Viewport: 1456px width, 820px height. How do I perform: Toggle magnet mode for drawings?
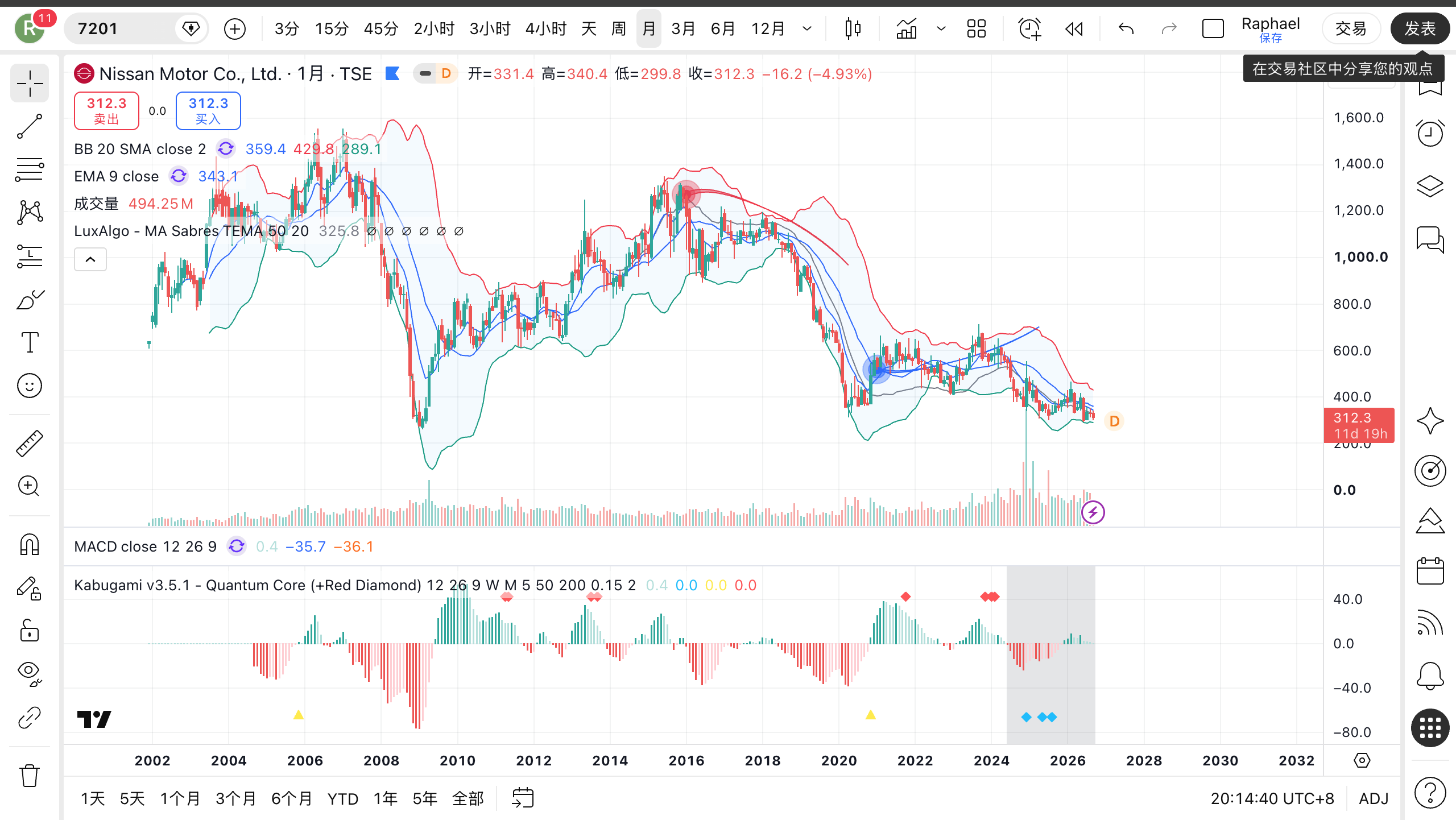[x=30, y=545]
